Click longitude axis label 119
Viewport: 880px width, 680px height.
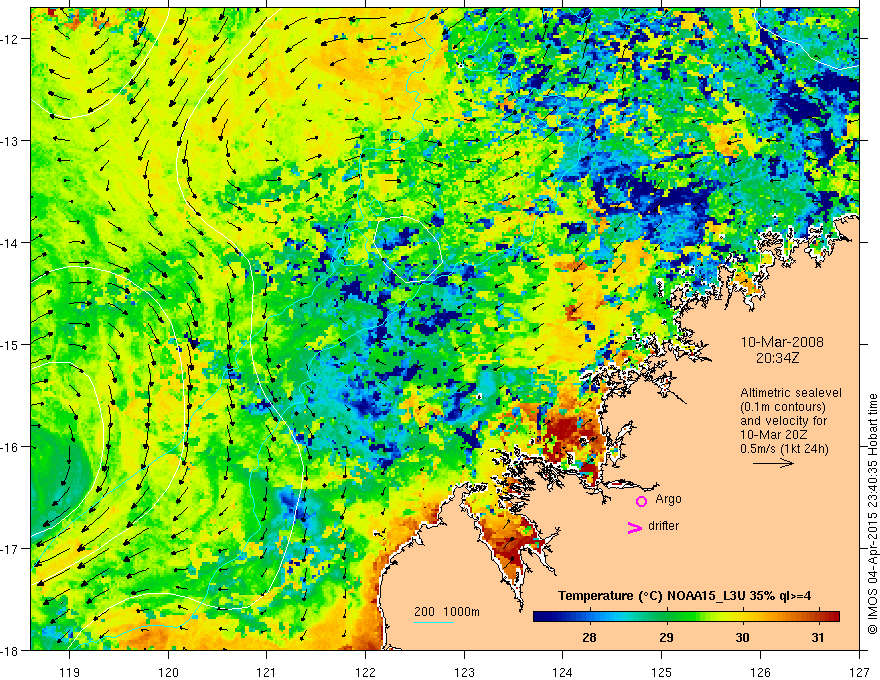[x=69, y=672]
